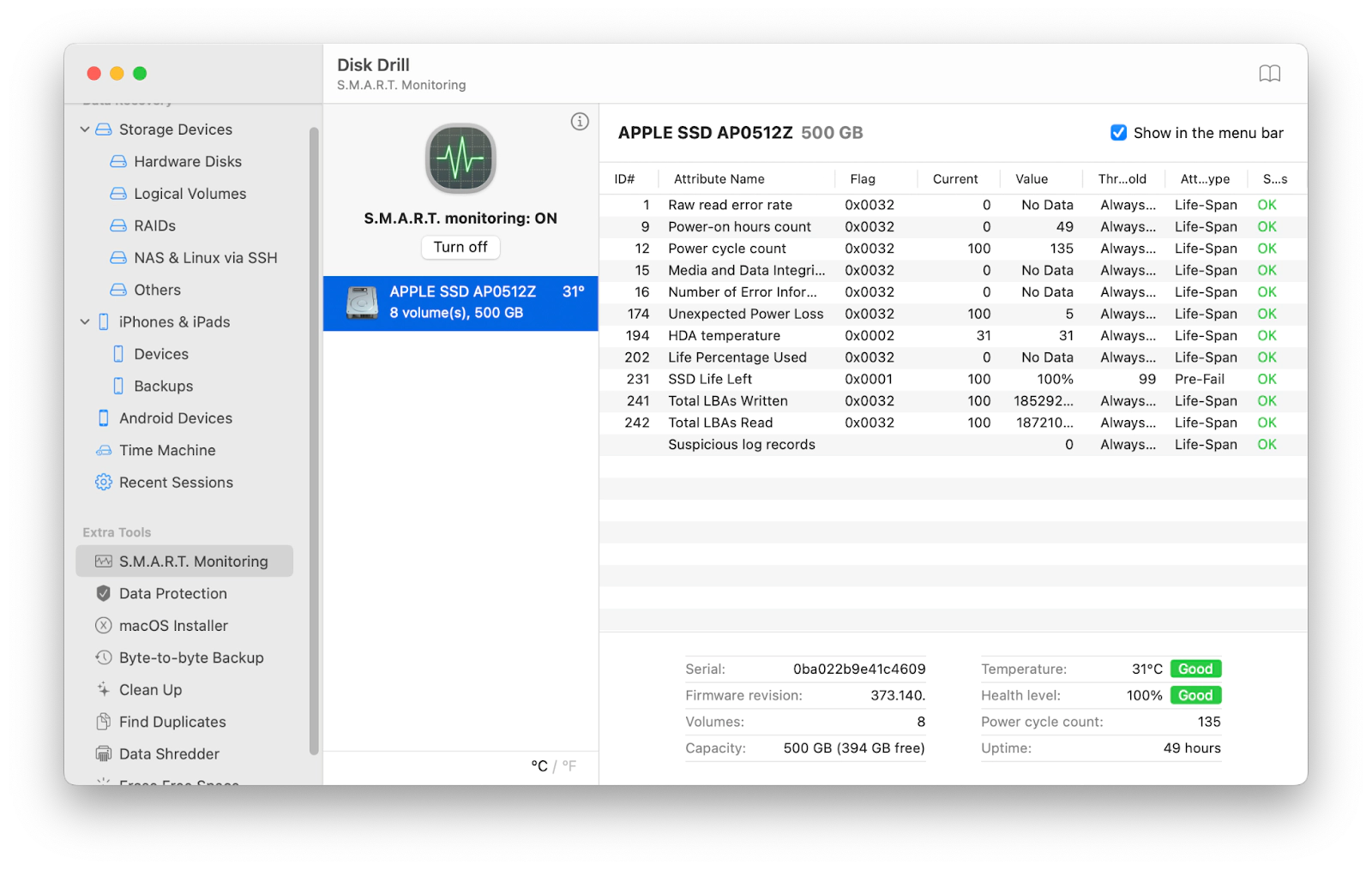Select the Unexpected Power Loss row
Viewport: 1372px width, 870px height.
click(954, 314)
